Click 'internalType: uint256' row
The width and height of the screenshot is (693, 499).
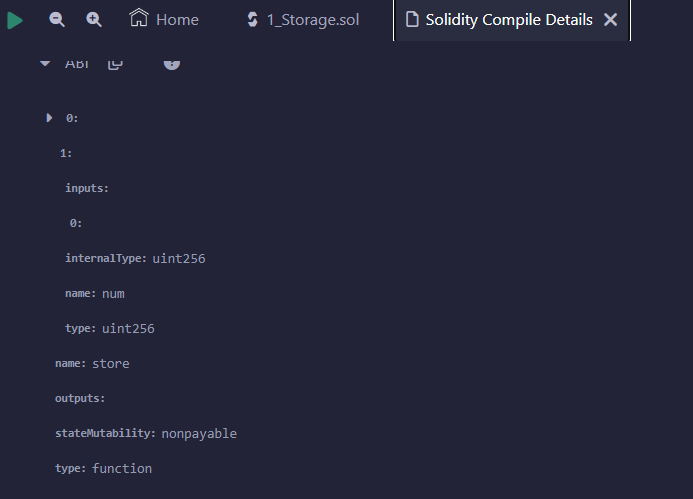[x=135, y=259]
